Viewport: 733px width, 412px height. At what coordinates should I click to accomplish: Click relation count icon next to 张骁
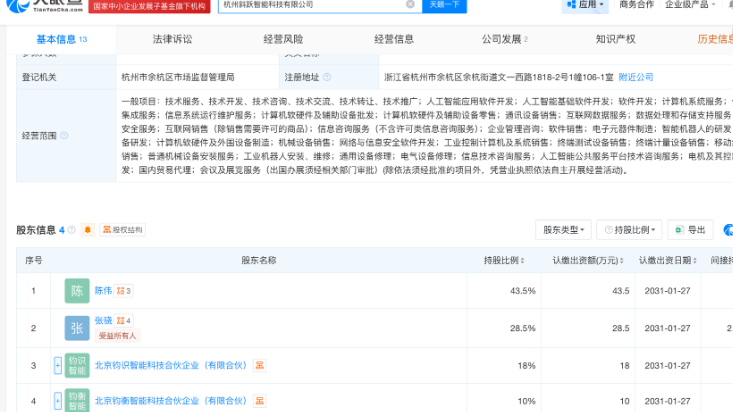click(124, 320)
